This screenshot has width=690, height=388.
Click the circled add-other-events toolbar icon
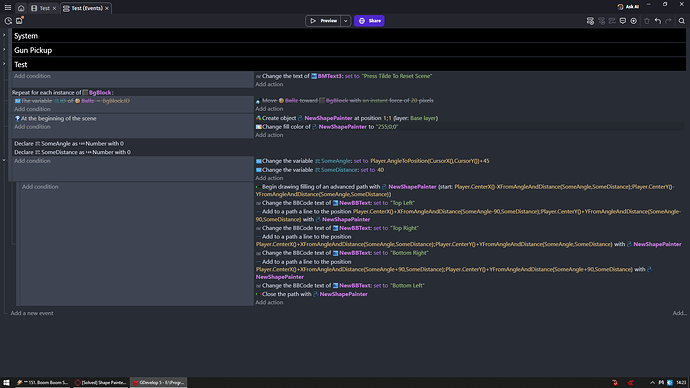pos(634,21)
